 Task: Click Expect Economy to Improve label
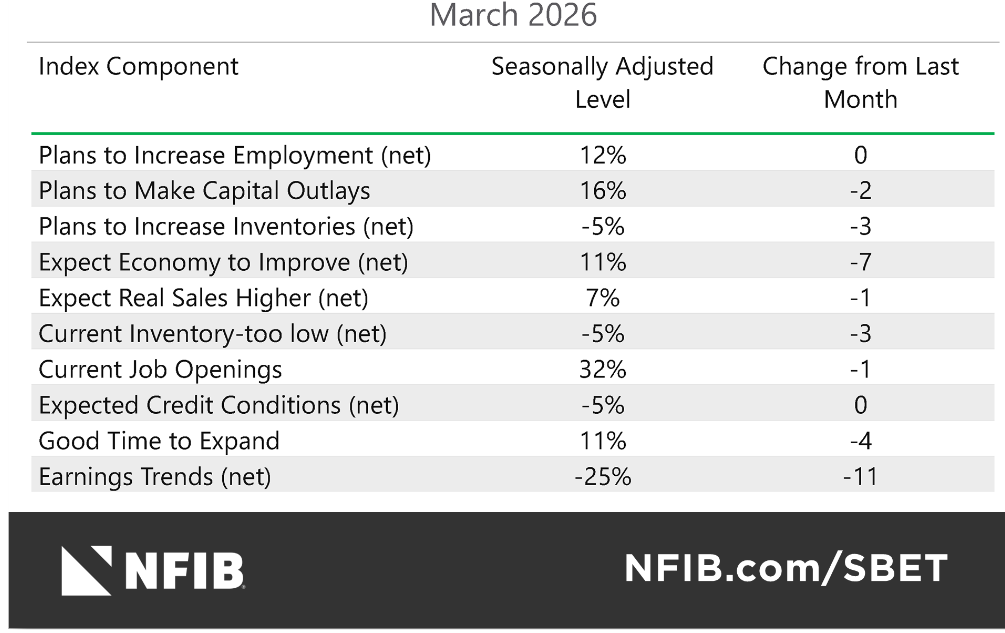tap(224, 263)
